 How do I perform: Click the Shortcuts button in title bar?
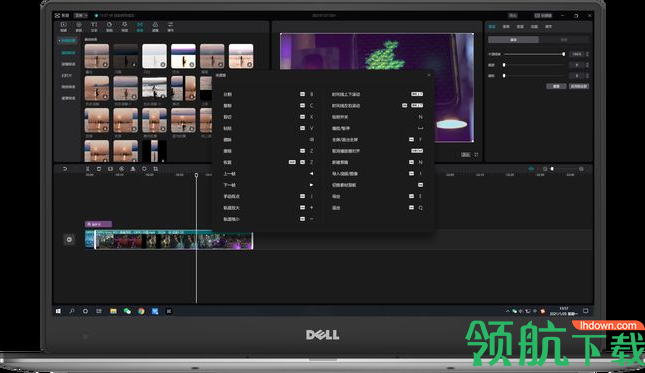point(543,15)
